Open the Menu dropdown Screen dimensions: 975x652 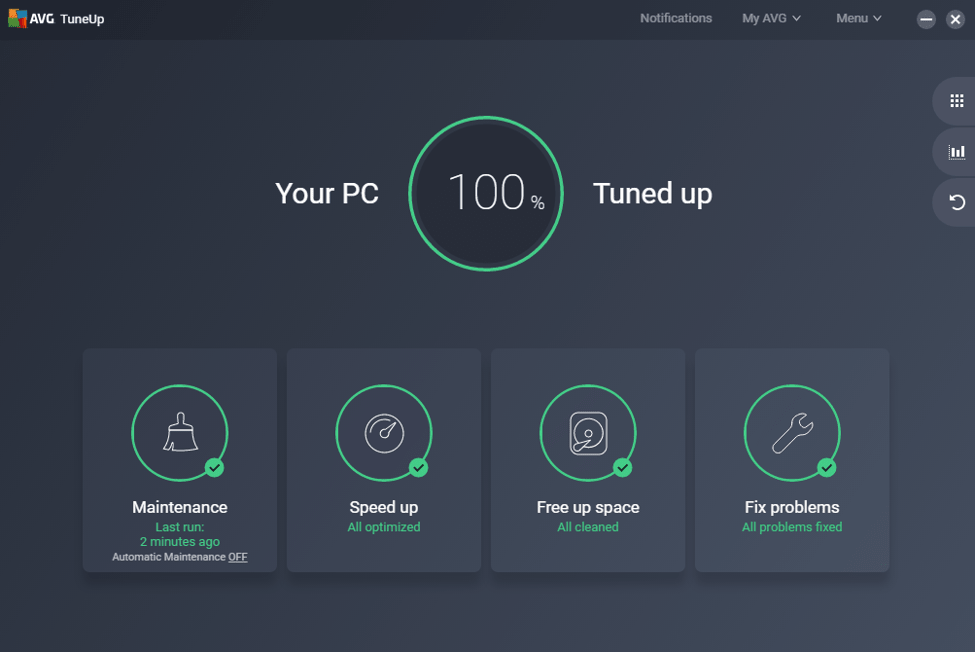tap(857, 17)
